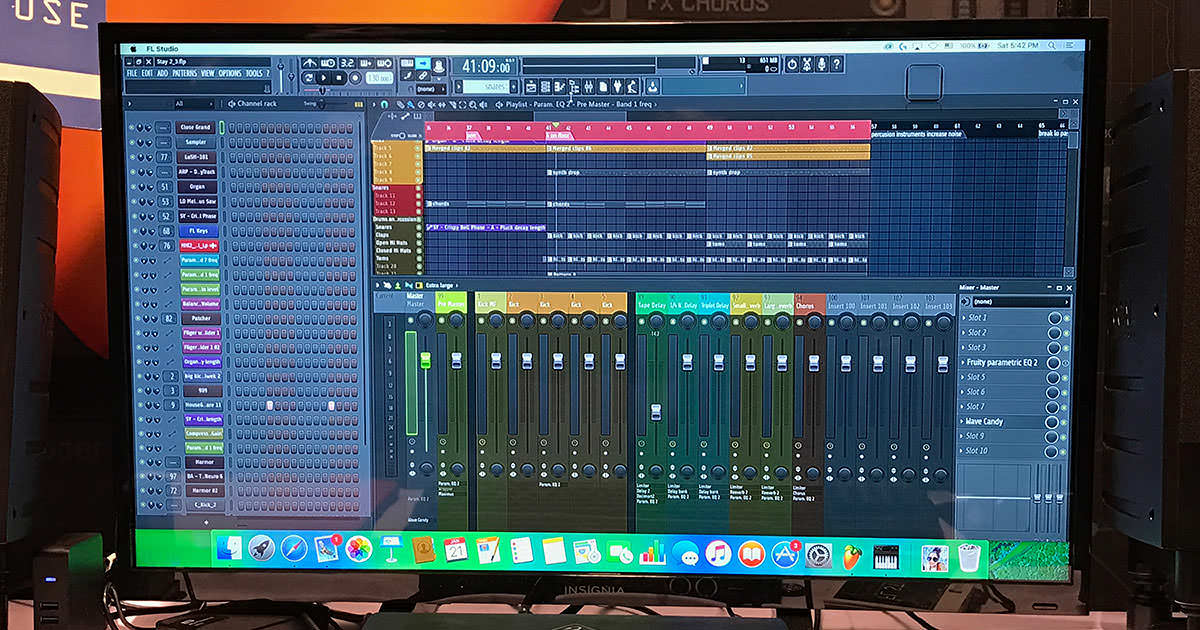The image size is (1200, 630).
Task: Click the 130 tempo field
Action: (380, 78)
